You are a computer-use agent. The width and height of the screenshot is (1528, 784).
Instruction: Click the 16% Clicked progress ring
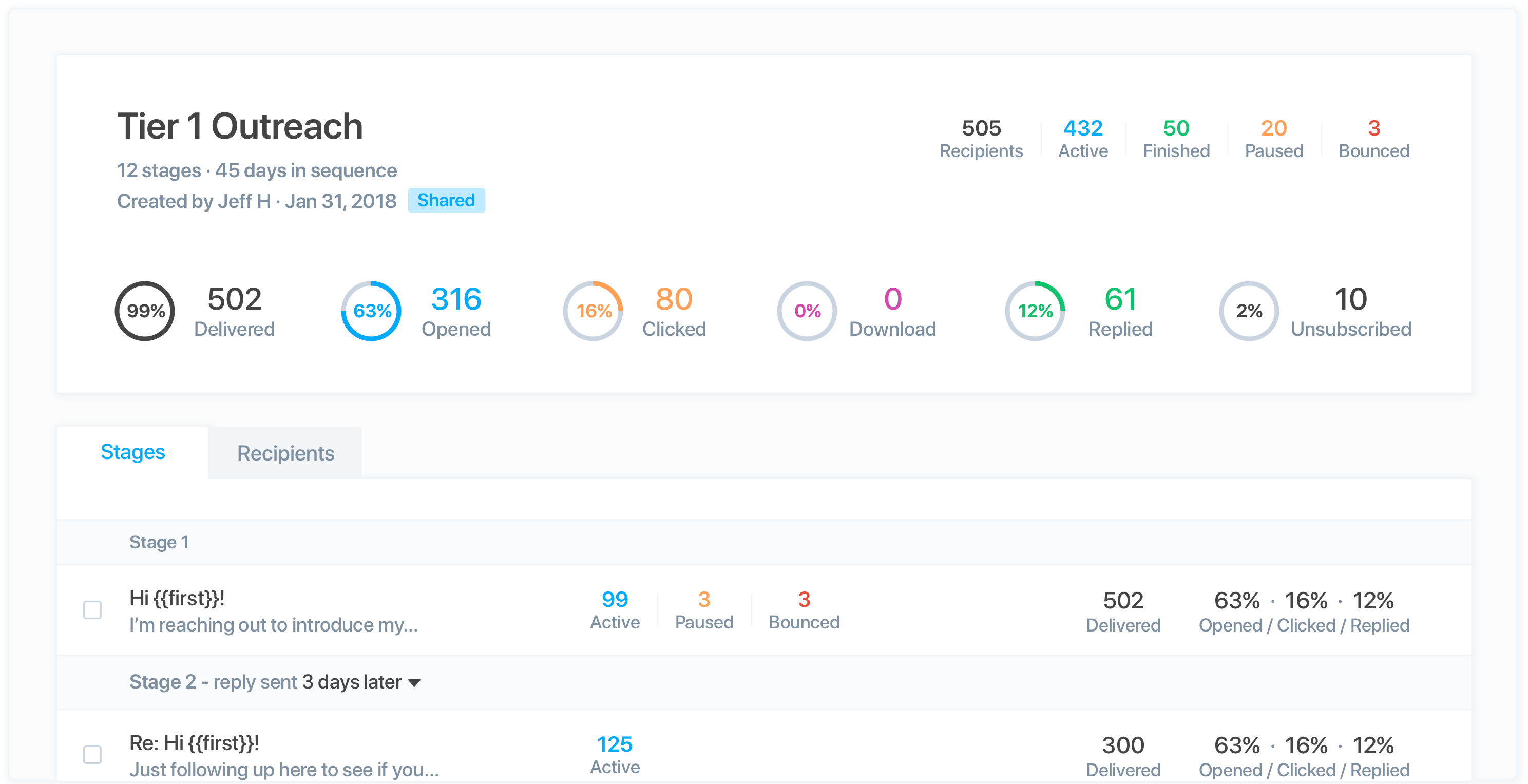[593, 311]
